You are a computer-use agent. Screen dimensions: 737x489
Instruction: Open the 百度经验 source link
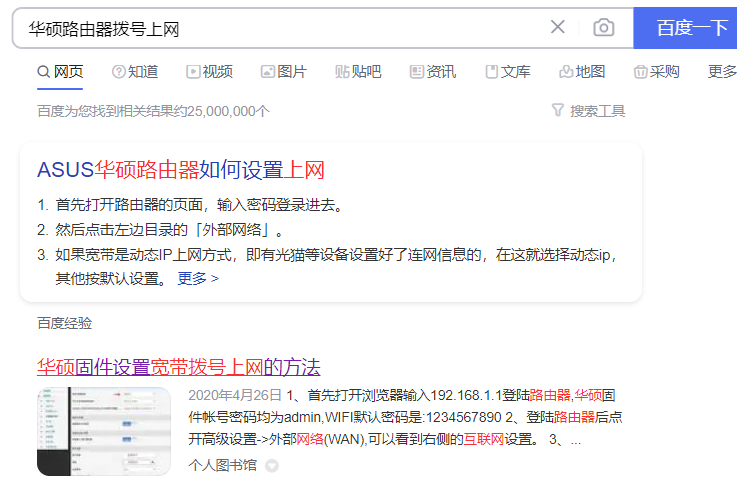64,323
